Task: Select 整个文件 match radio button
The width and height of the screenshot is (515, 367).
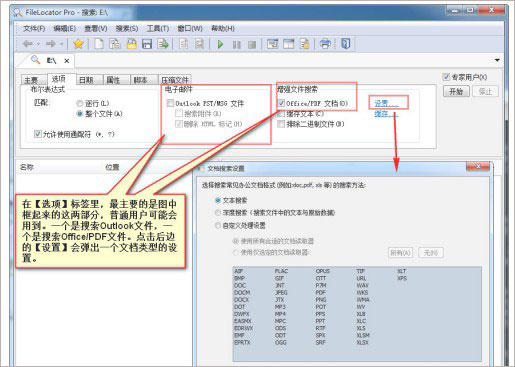Action: [x=80, y=114]
